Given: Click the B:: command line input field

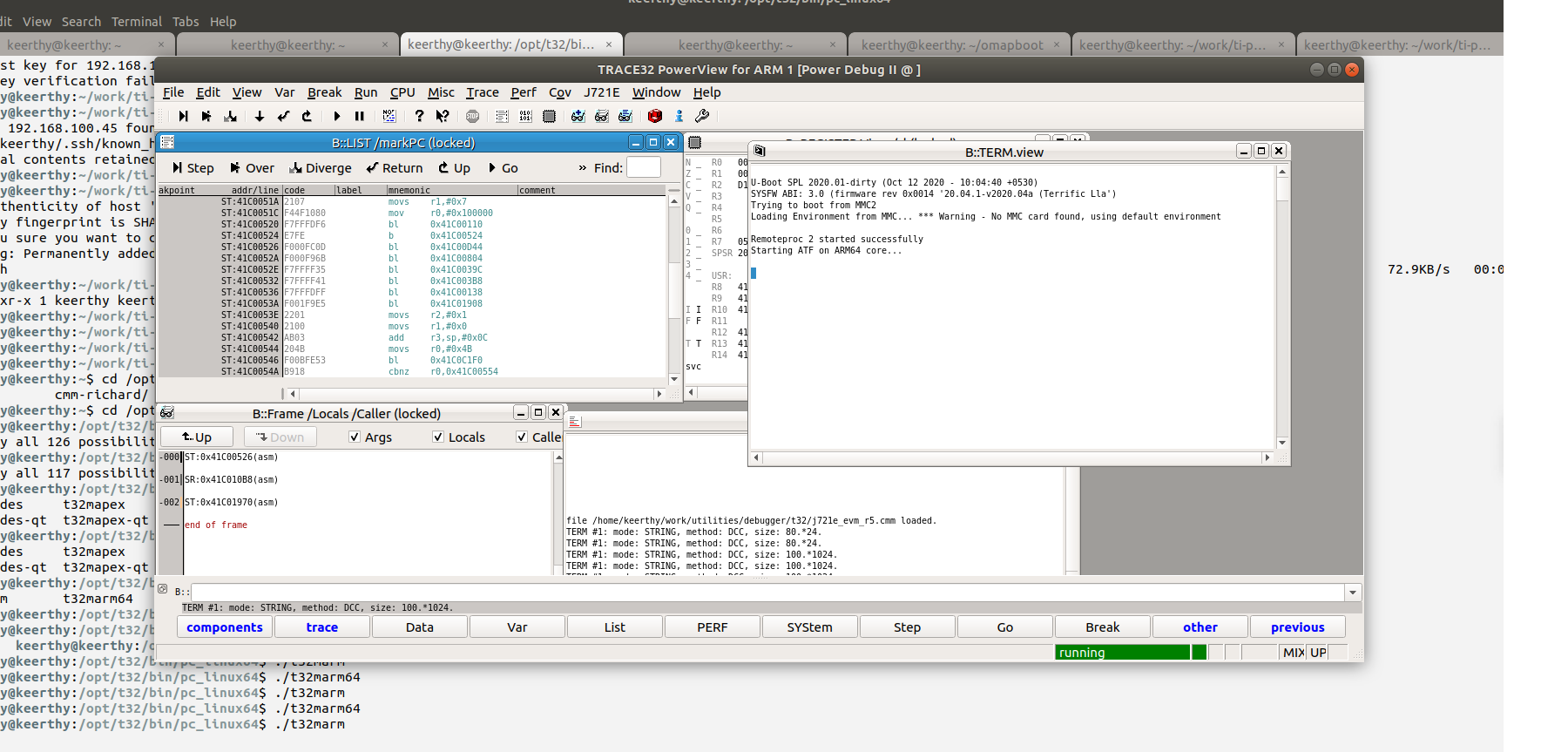Looking at the screenshot, I should point(768,593).
